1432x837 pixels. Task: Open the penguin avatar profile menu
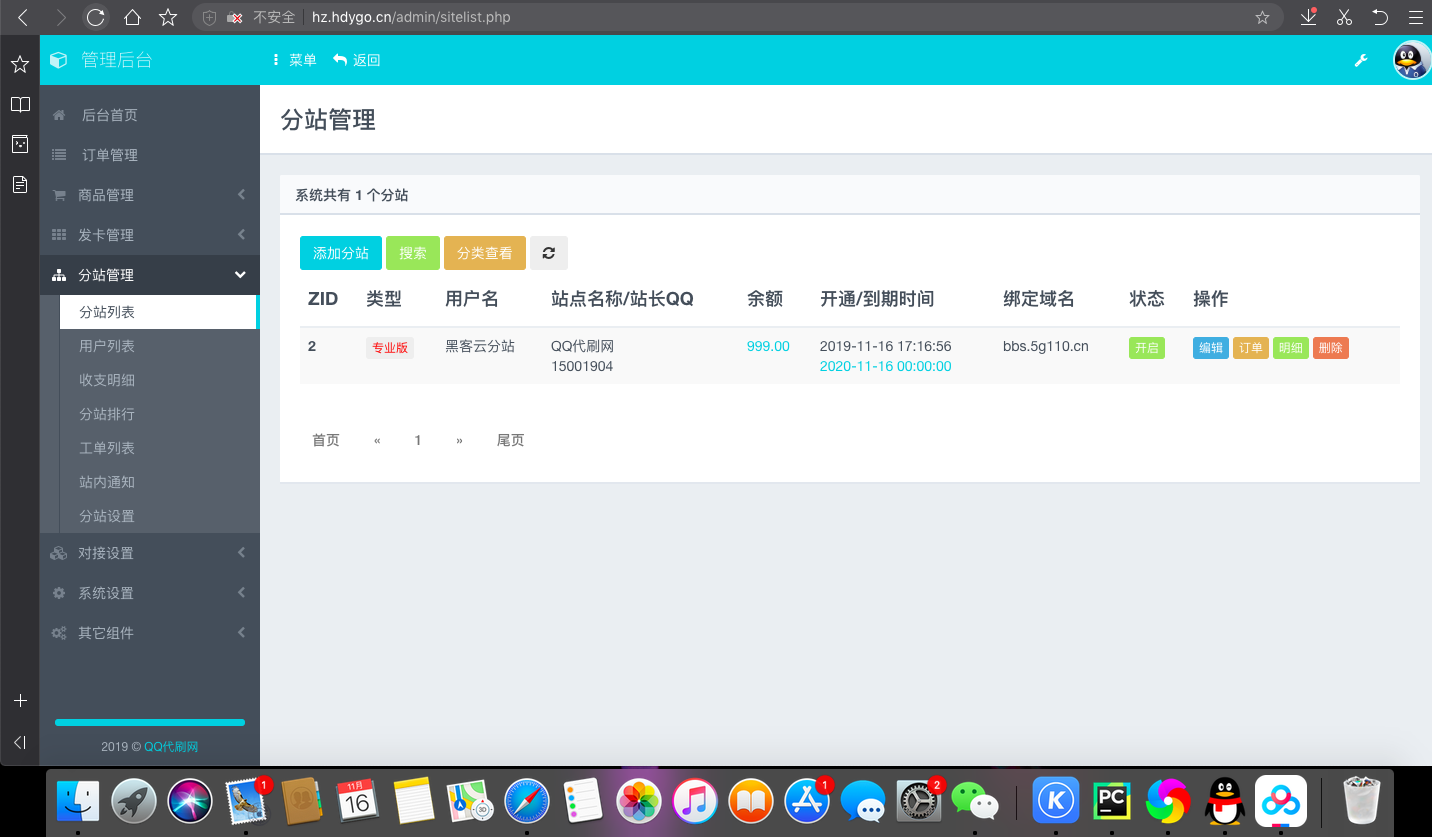point(1411,60)
